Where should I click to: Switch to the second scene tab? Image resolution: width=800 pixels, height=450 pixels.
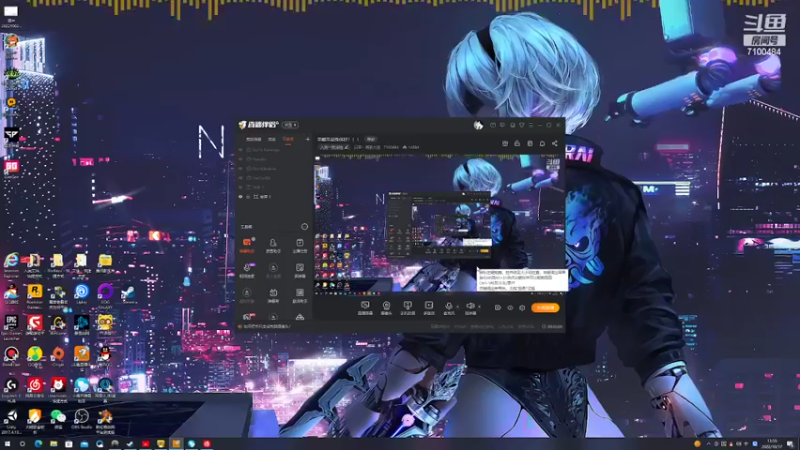tap(271, 139)
